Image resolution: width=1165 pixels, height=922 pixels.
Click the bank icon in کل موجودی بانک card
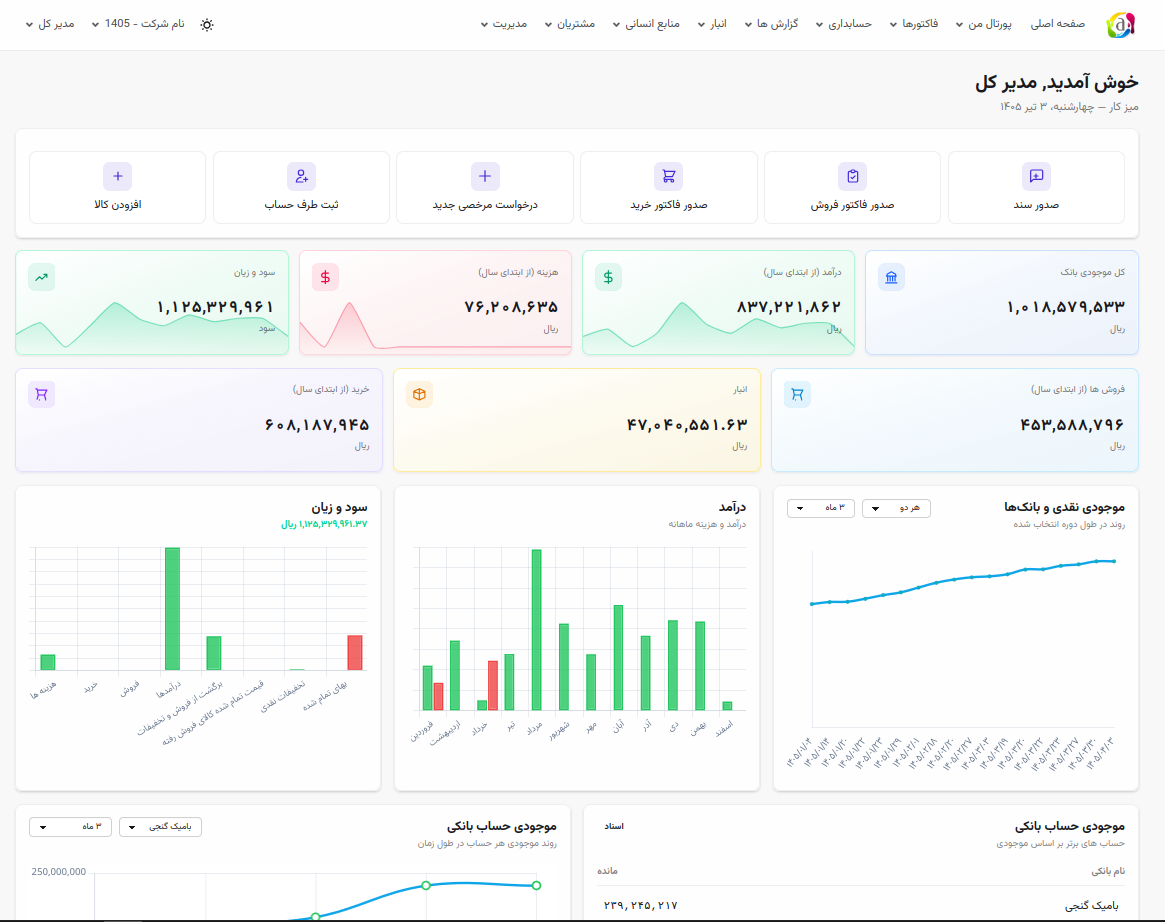(x=891, y=277)
